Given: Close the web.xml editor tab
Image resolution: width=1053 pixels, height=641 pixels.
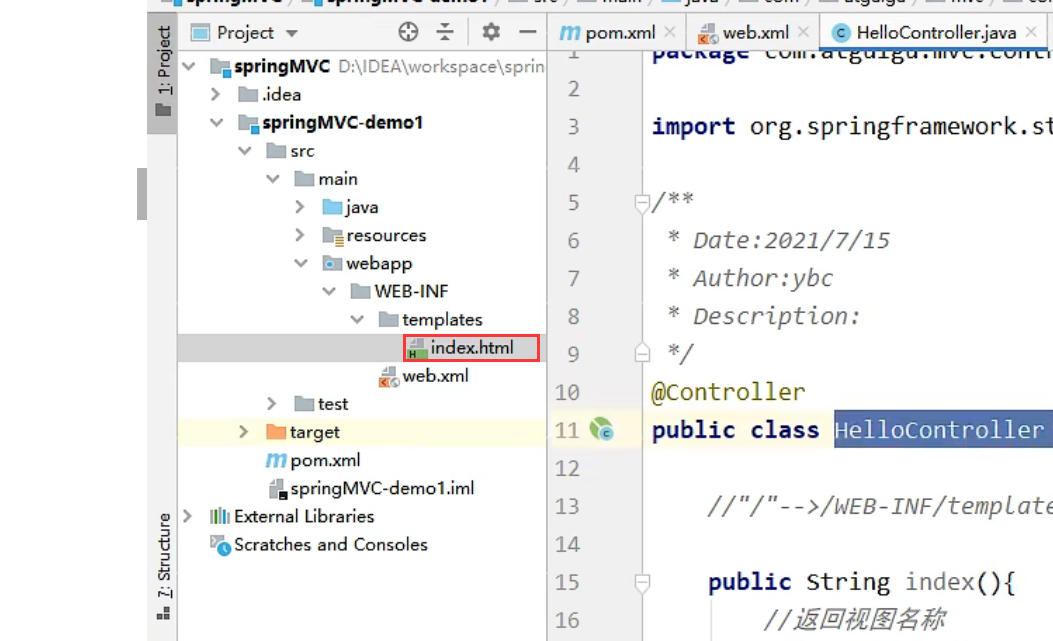Looking at the screenshot, I should pos(802,33).
